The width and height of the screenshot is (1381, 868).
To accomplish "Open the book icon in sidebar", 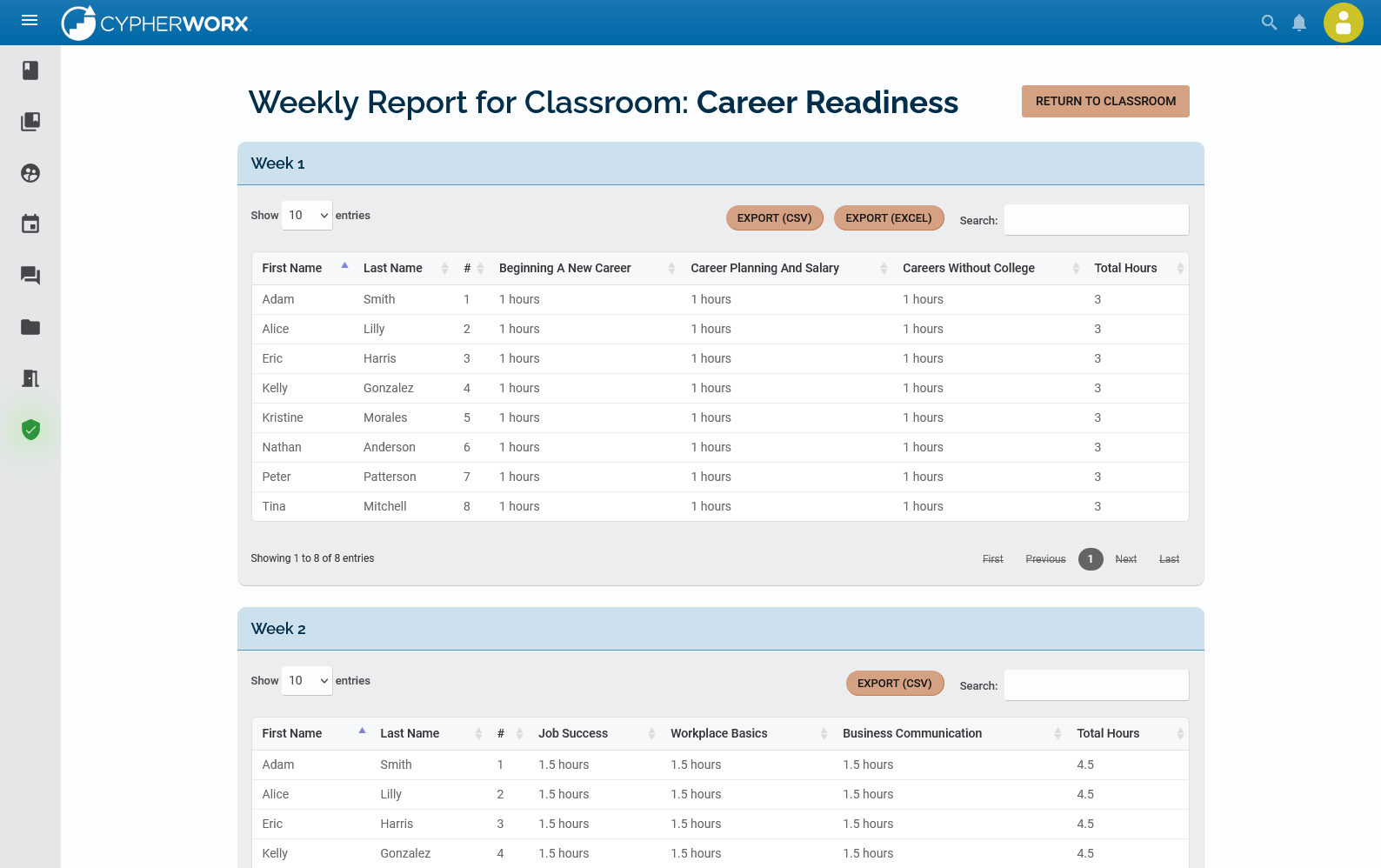I will [30, 70].
